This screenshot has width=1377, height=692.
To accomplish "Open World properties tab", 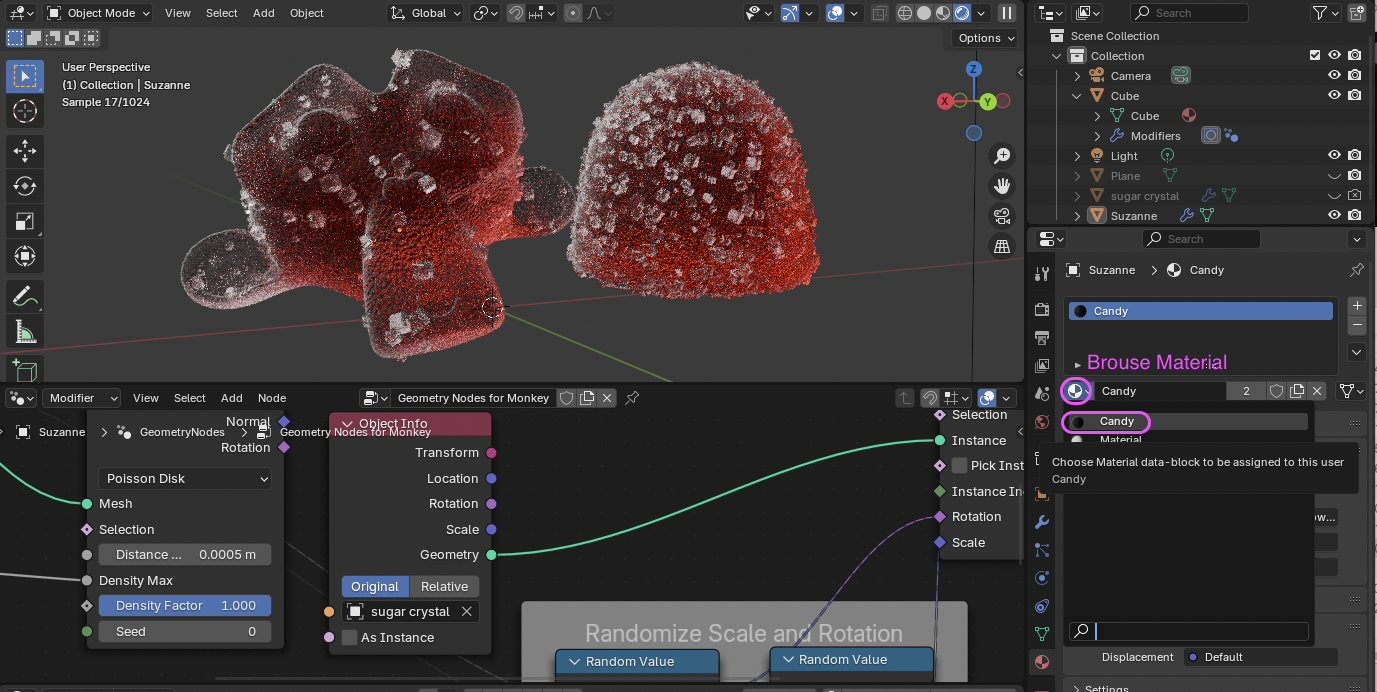I will (x=1042, y=422).
